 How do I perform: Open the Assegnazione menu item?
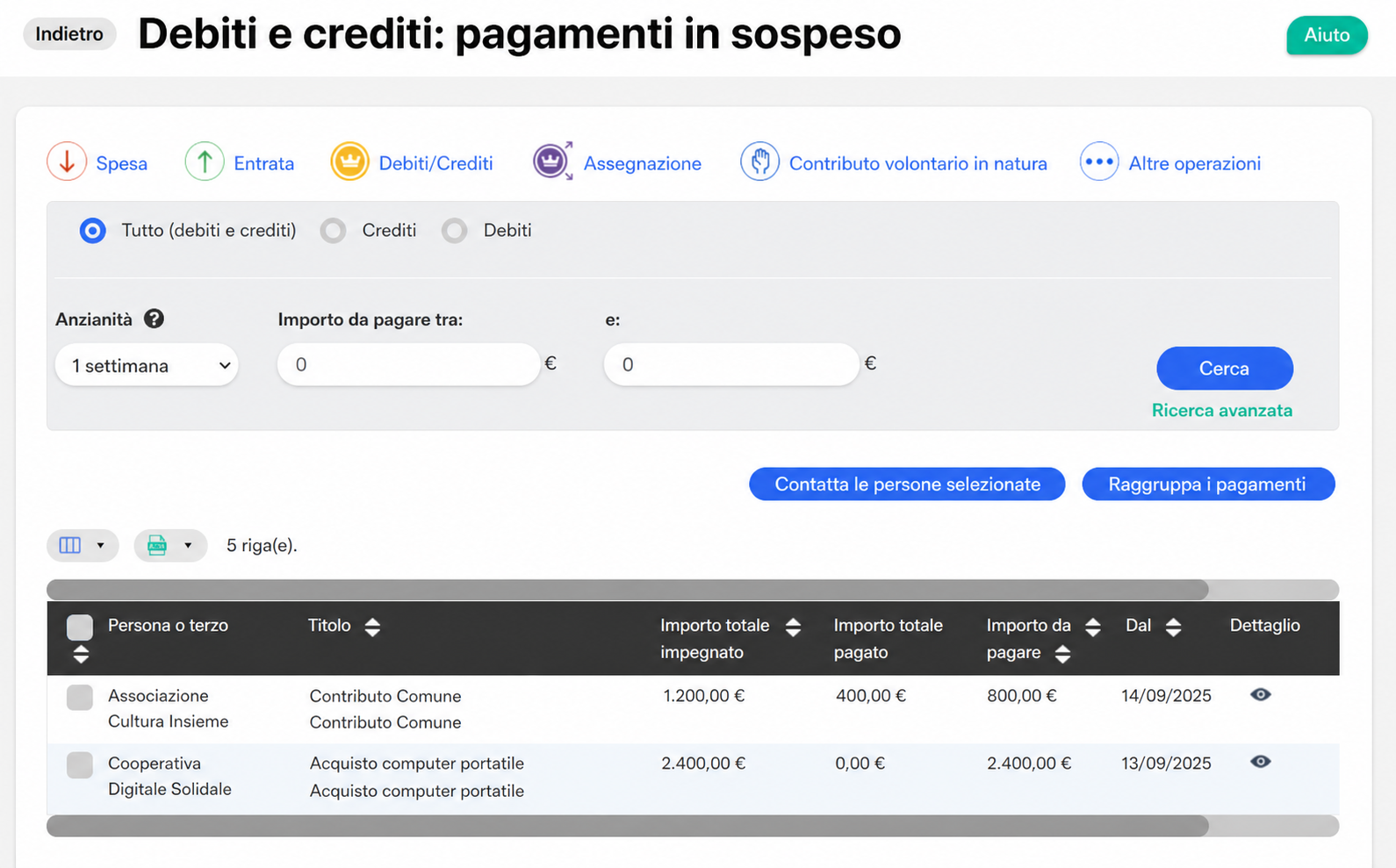pyautogui.click(x=642, y=163)
